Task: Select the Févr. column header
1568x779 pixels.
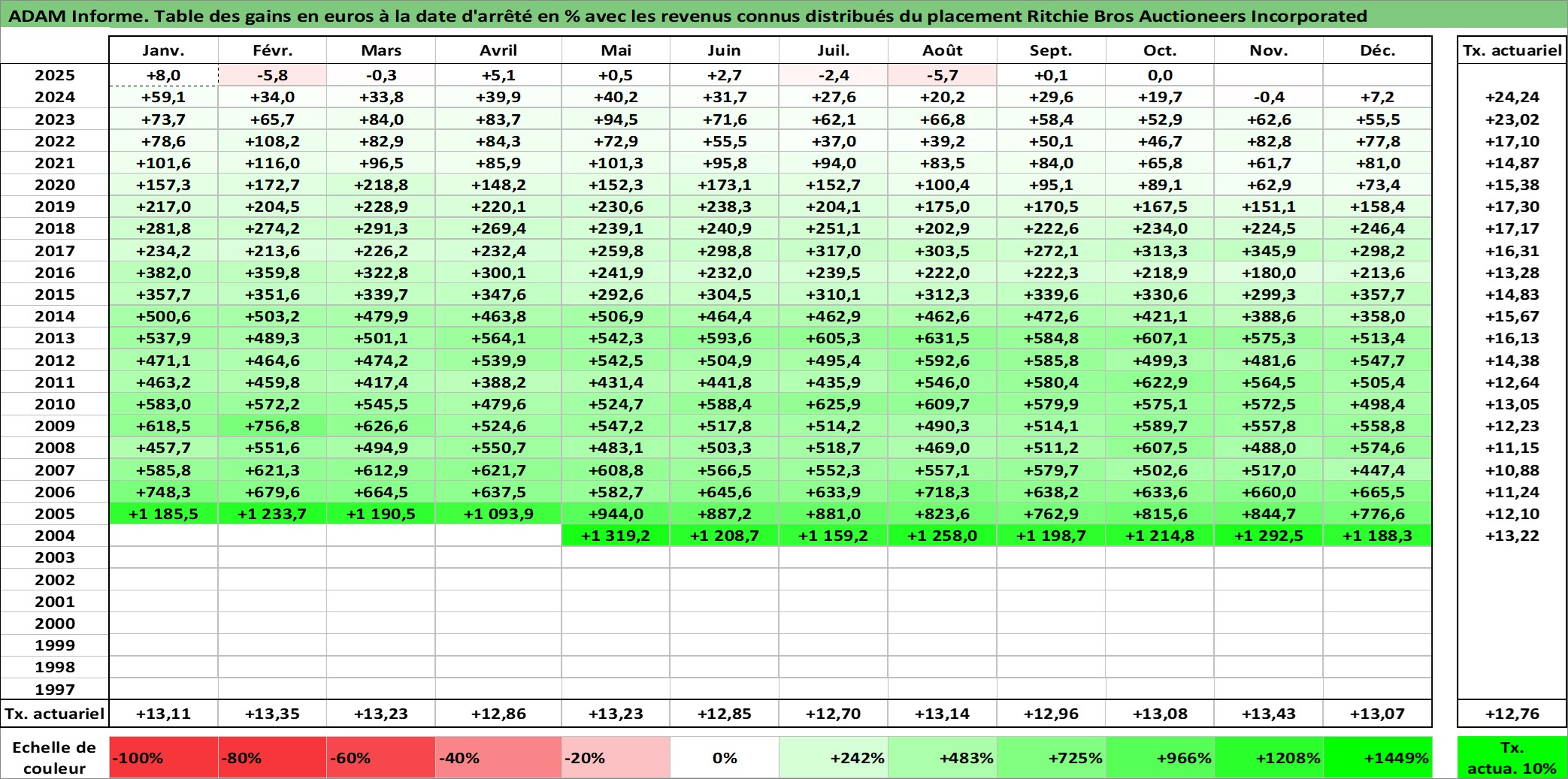Action: tap(272, 50)
